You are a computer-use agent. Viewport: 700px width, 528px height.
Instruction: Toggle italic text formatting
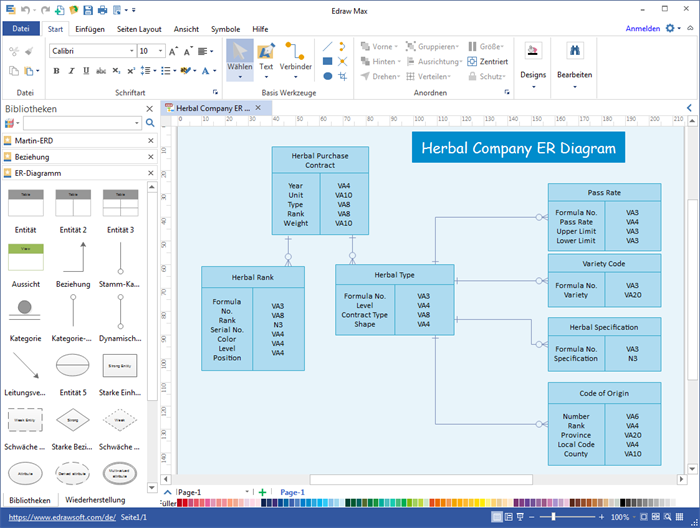coord(71,71)
